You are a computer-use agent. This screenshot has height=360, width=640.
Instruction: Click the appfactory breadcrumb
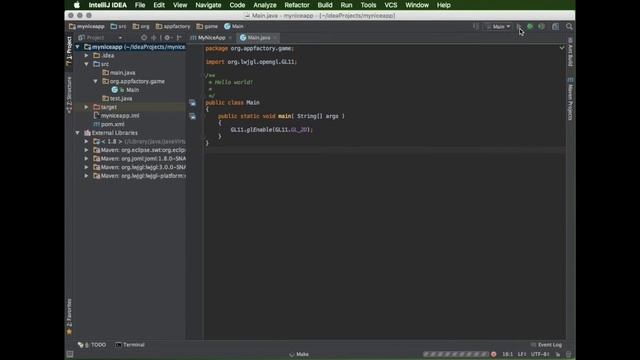[173, 27]
